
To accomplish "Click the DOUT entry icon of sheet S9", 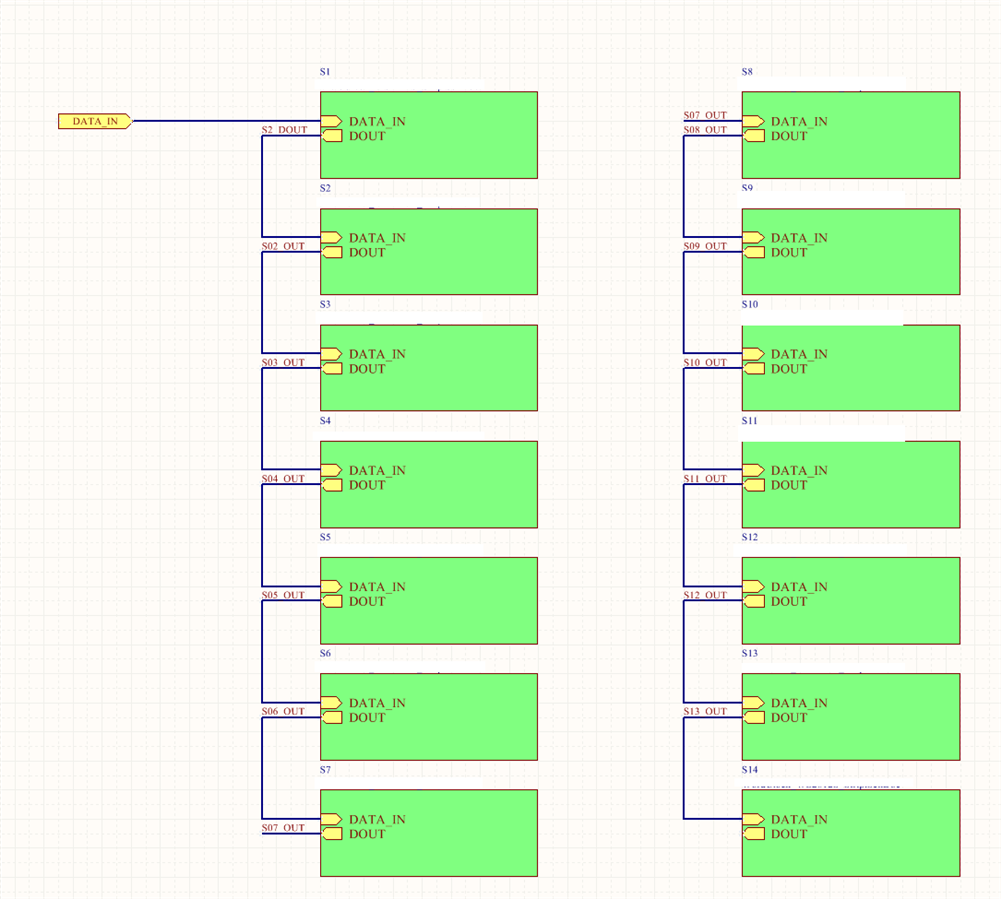I will [x=753, y=252].
